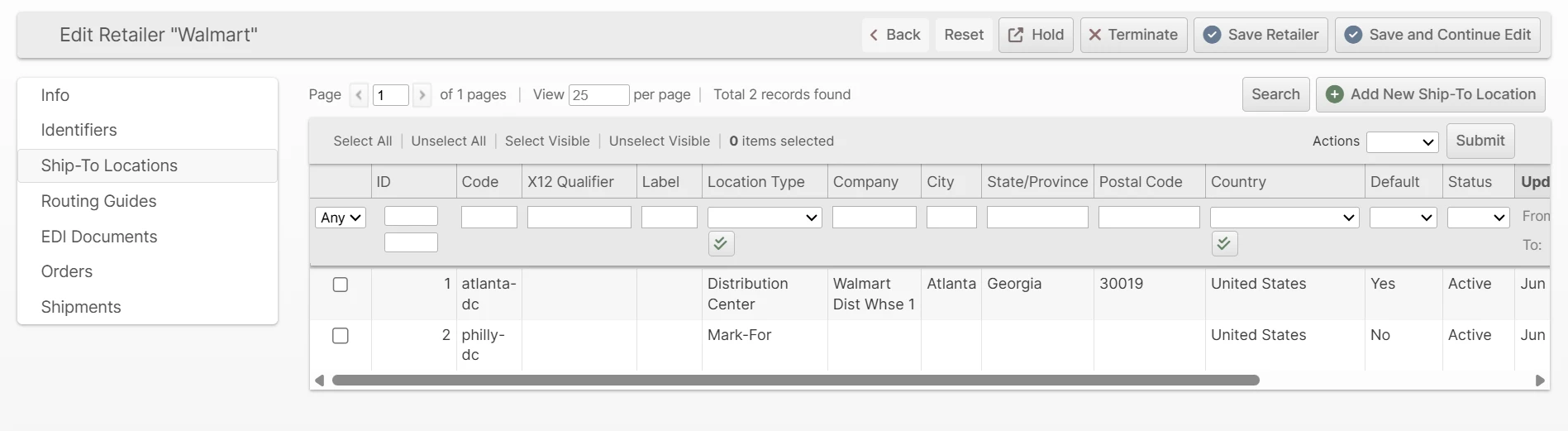Click the Terminate button
The image size is (1568, 431).
1133,35
